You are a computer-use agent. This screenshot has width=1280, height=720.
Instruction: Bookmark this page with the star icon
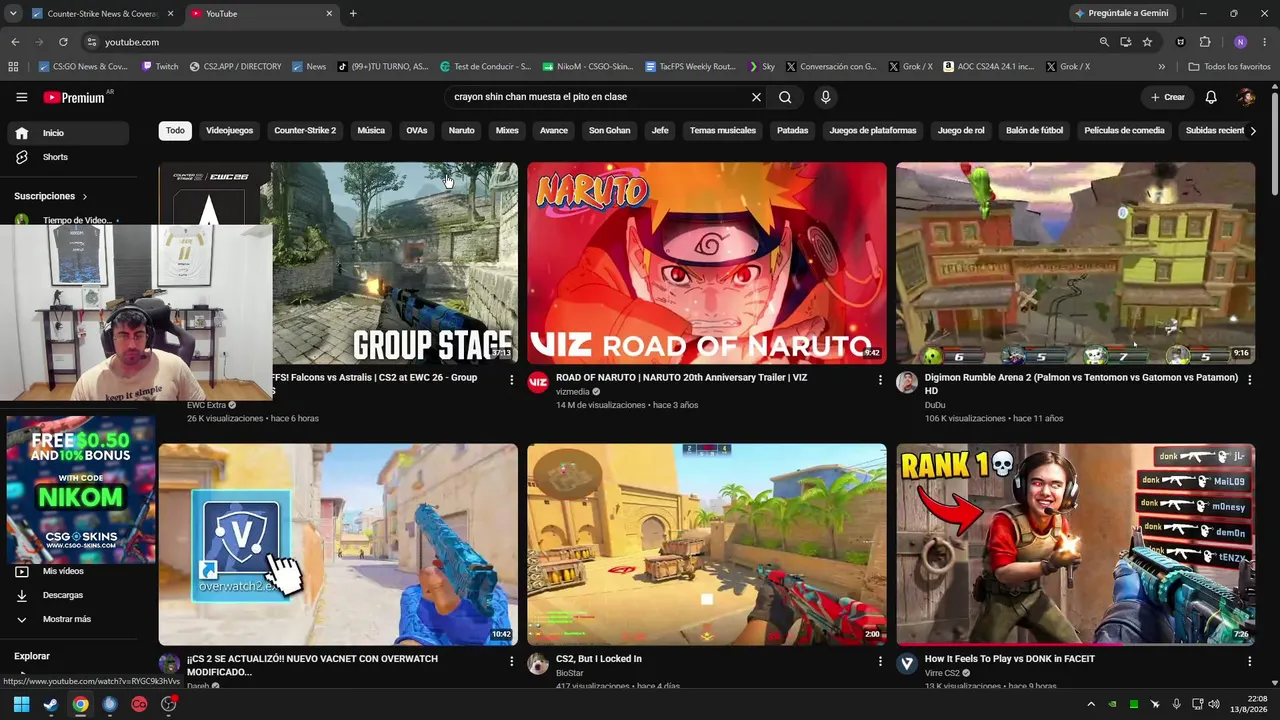point(1147,42)
